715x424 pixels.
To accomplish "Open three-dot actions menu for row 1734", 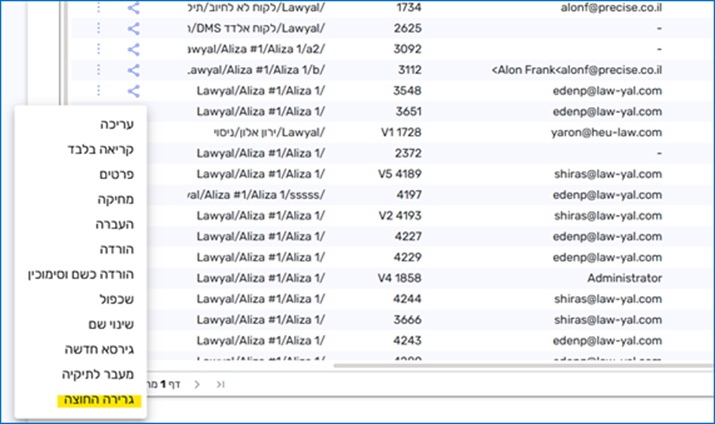I will tap(98, 7).
